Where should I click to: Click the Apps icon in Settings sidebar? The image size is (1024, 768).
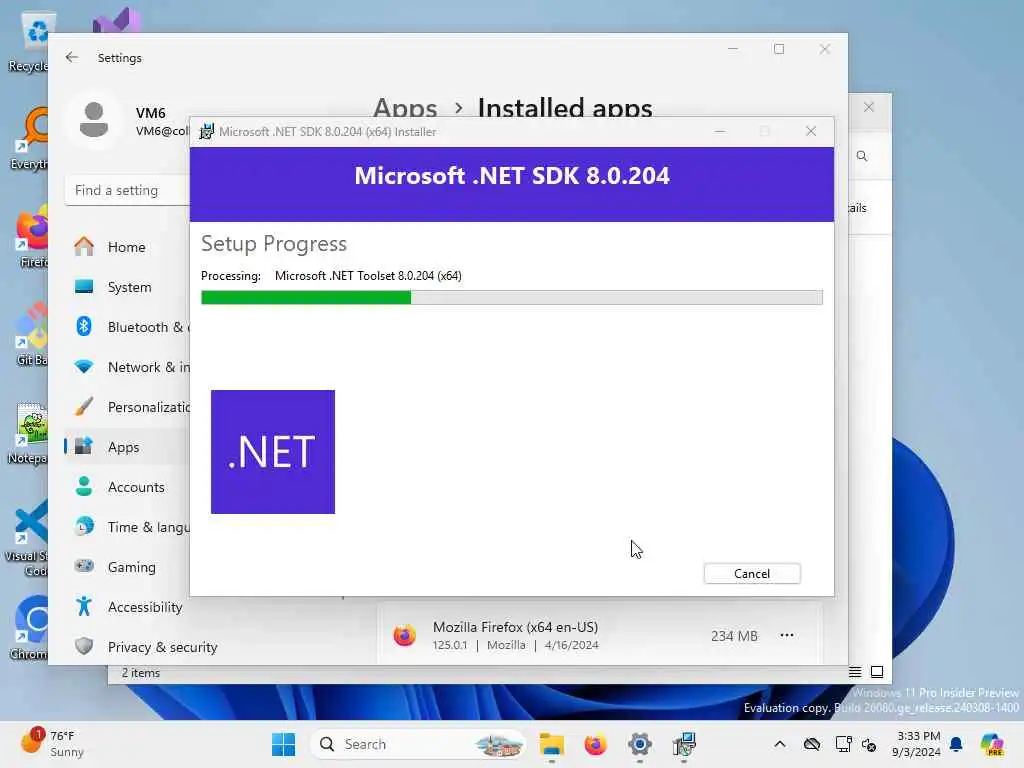(84, 446)
